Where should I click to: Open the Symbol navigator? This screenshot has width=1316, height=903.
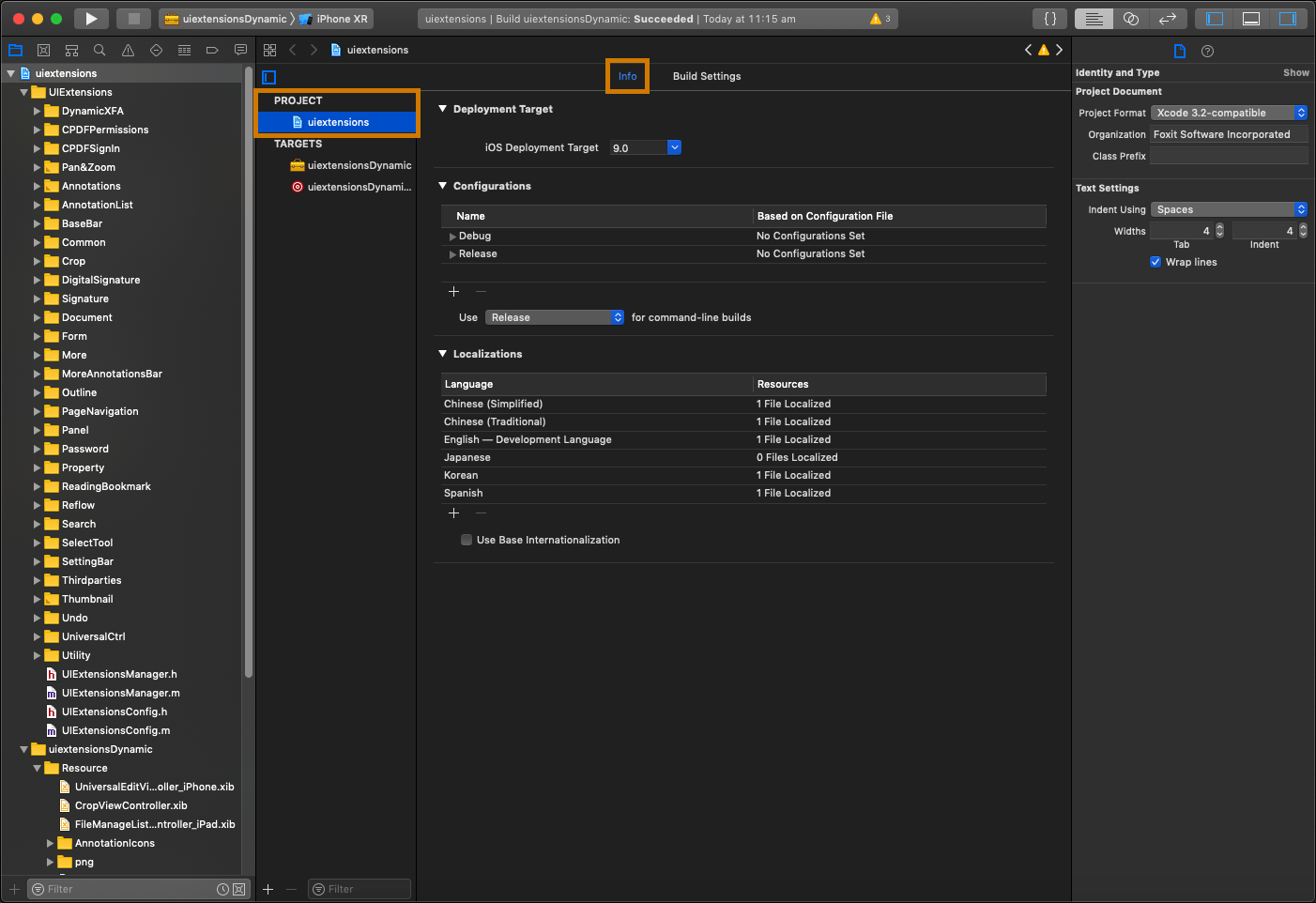click(71, 50)
